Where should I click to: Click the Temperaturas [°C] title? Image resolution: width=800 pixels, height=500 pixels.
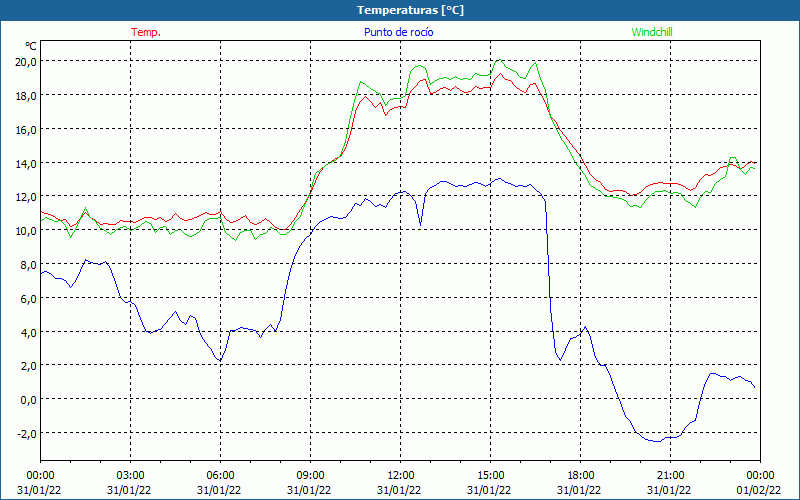(410, 10)
